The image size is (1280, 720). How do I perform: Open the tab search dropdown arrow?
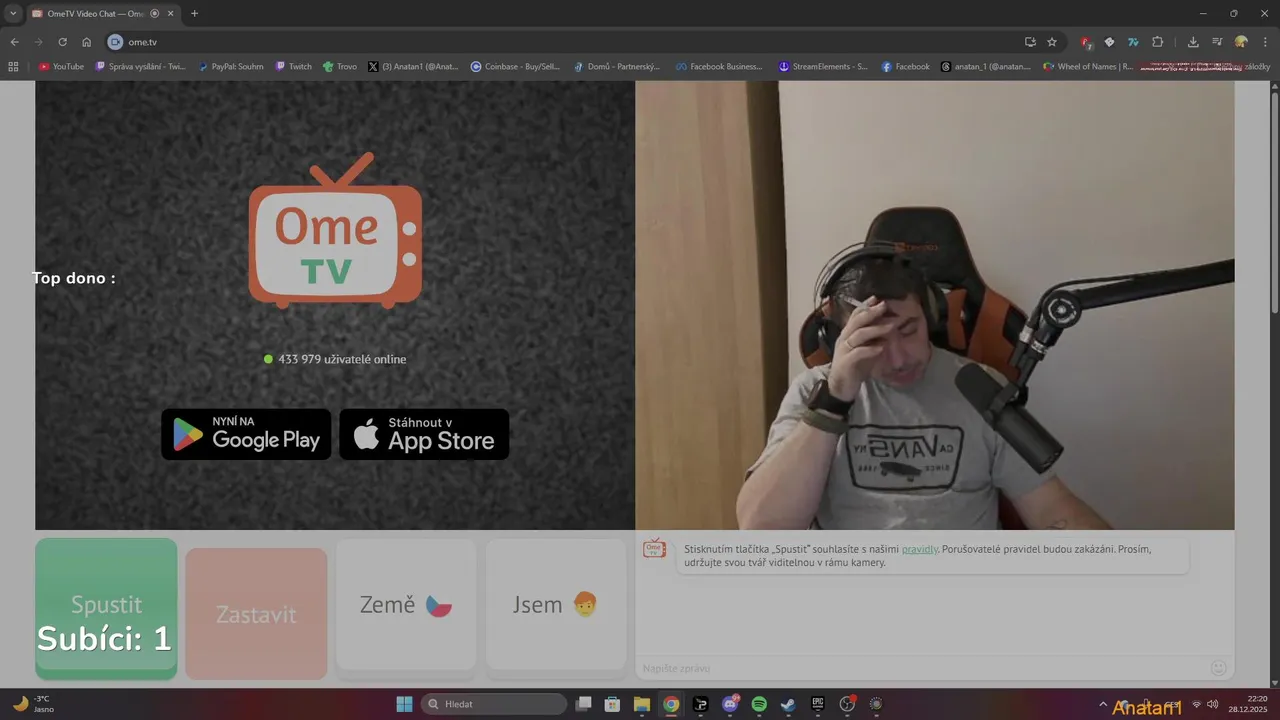13,13
